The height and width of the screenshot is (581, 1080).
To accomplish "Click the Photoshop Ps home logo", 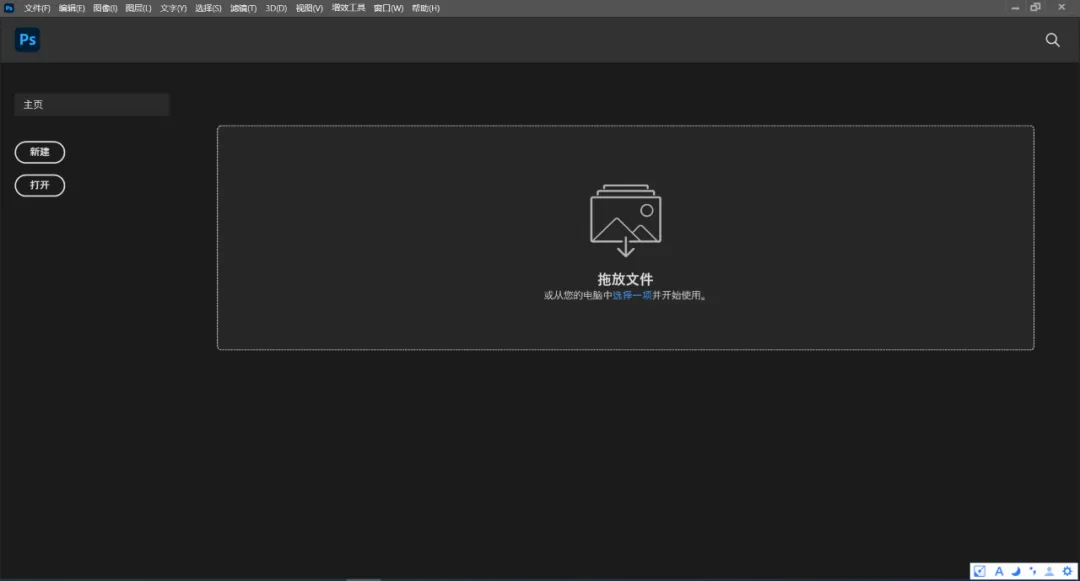I will [x=28, y=39].
